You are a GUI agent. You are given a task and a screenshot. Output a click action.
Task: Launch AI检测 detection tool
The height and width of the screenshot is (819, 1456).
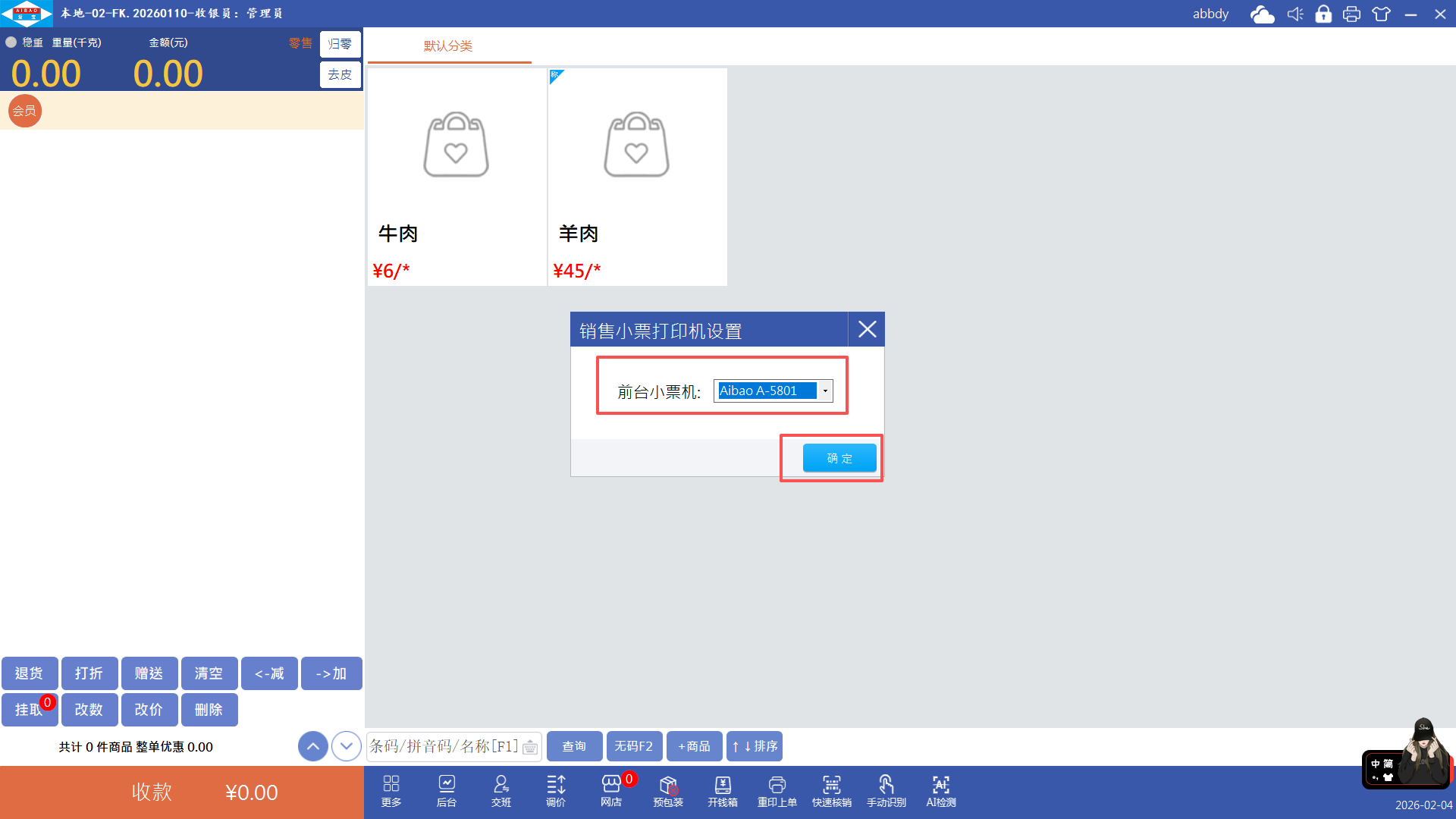pyautogui.click(x=941, y=790)
